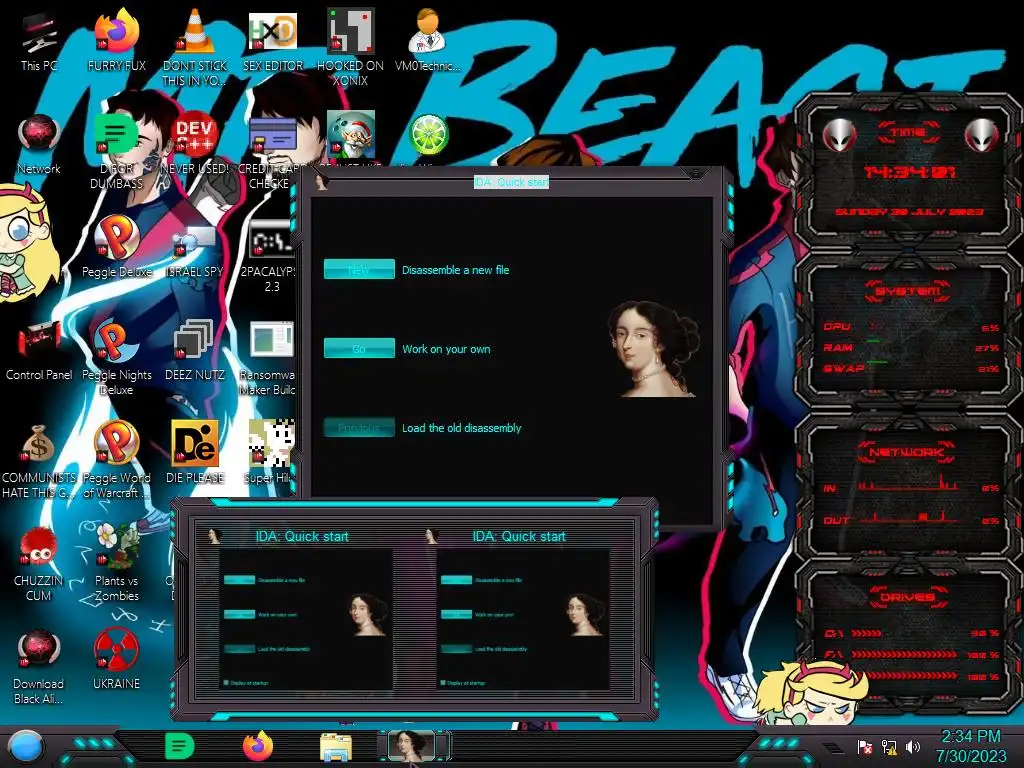Viewport: 1024px width, 768px height.
Task: Open the VLC cone icon labeled DONT STICK
Action: point(195,47)
